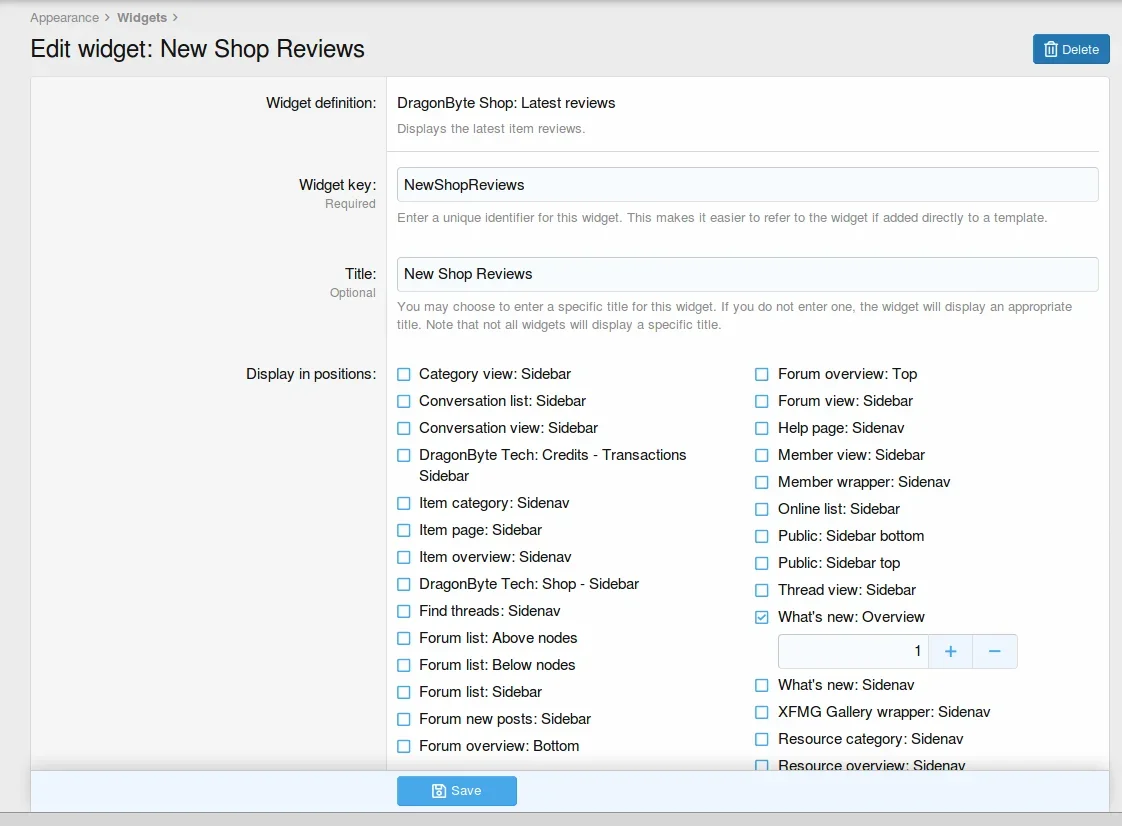Save the widget settings
Viewport: 1122px width, 826px height.
(x=457, y=791)
